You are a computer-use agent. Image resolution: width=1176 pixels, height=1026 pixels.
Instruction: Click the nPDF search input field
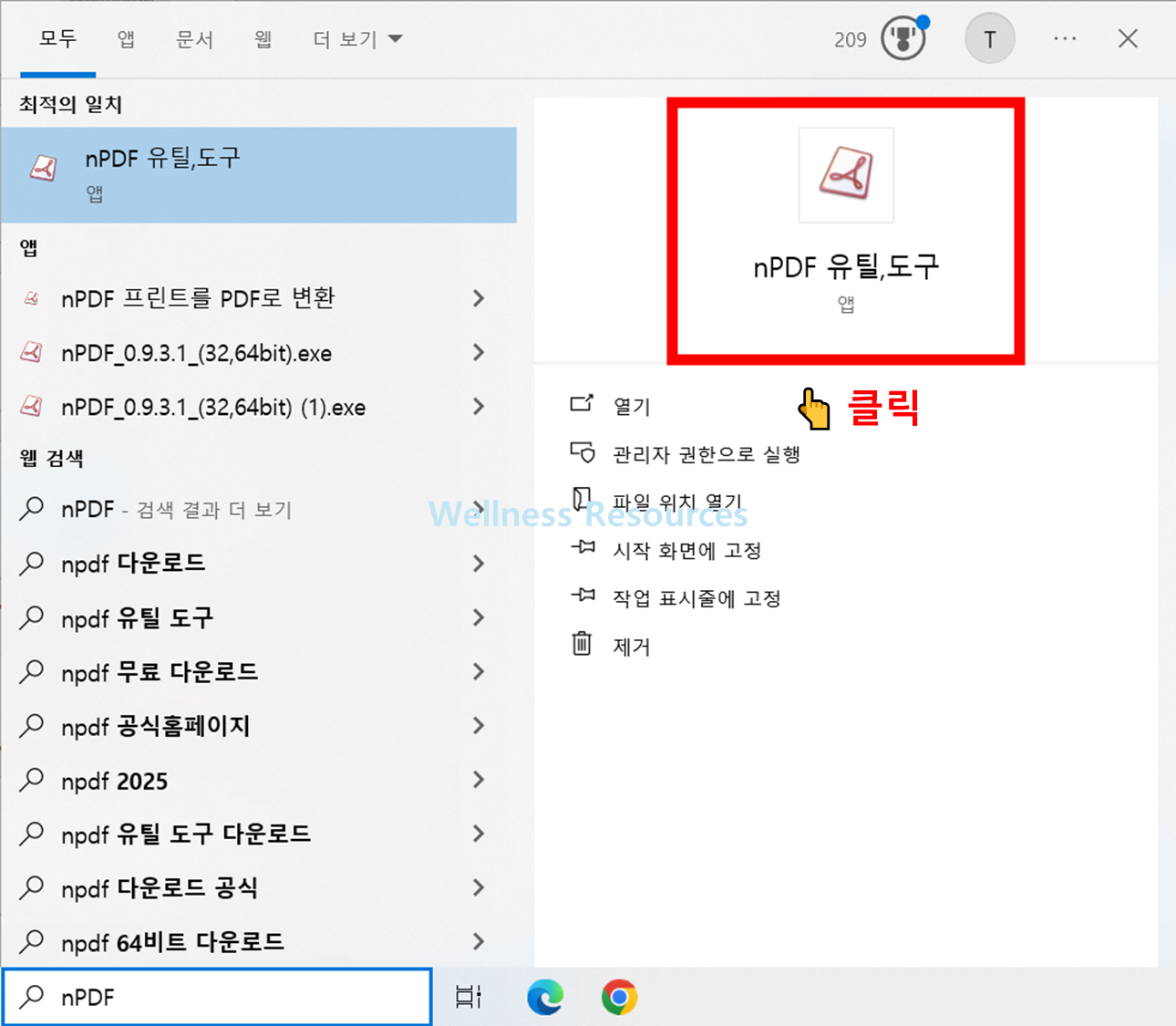(217, 997)
